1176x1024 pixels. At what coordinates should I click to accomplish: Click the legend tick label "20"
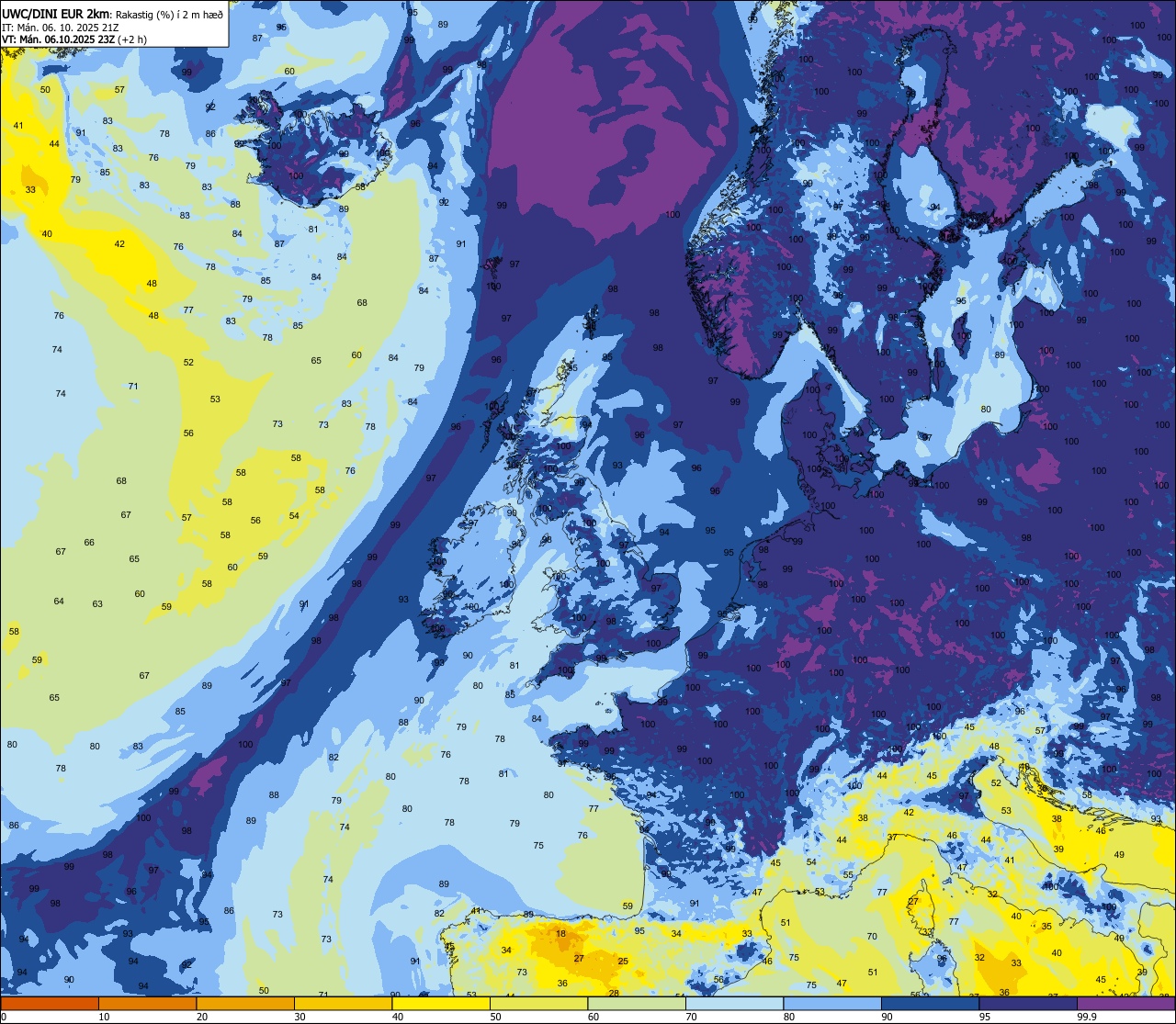(202, 1017)
